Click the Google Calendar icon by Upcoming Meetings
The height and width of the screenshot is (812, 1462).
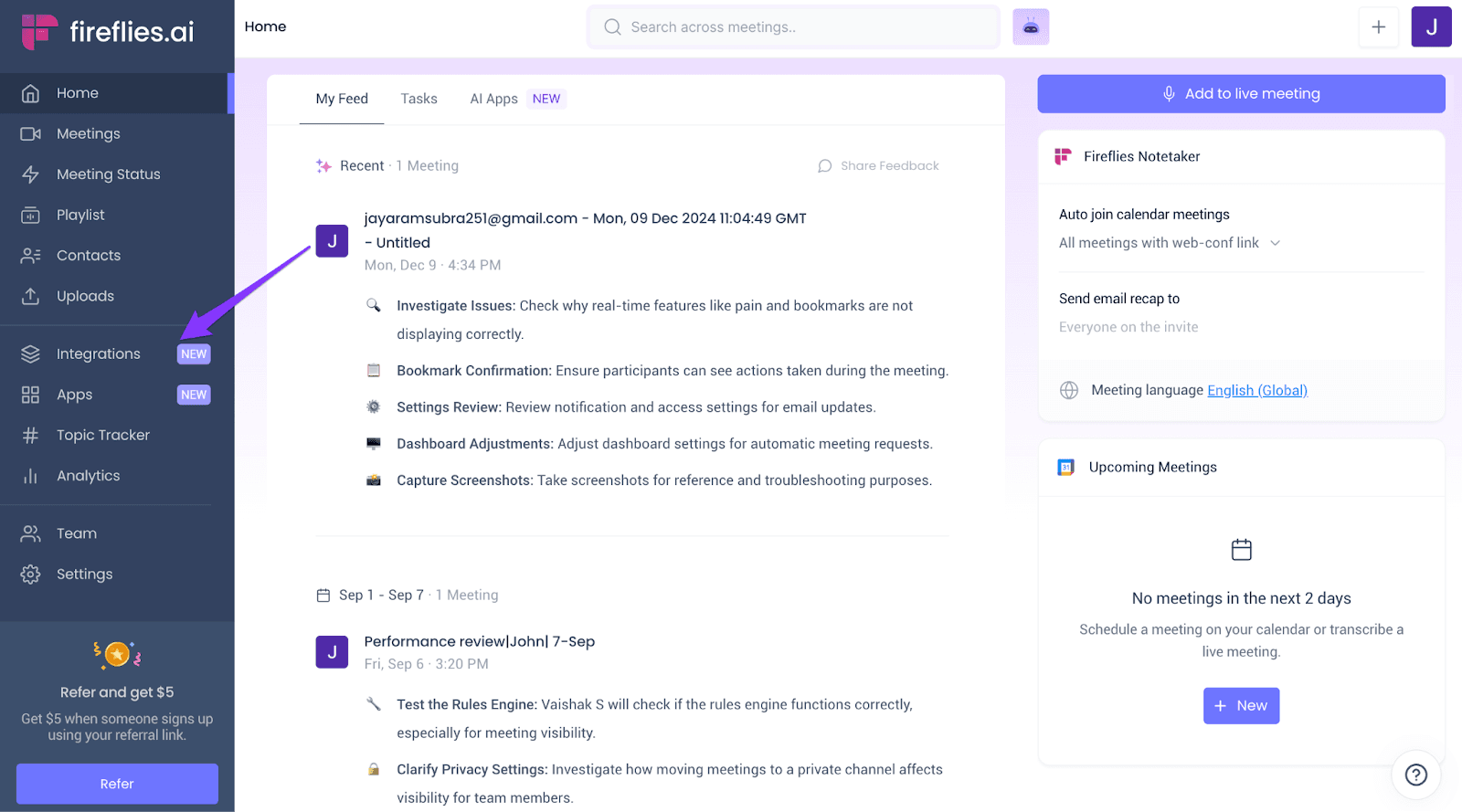tap(1065, 467)
